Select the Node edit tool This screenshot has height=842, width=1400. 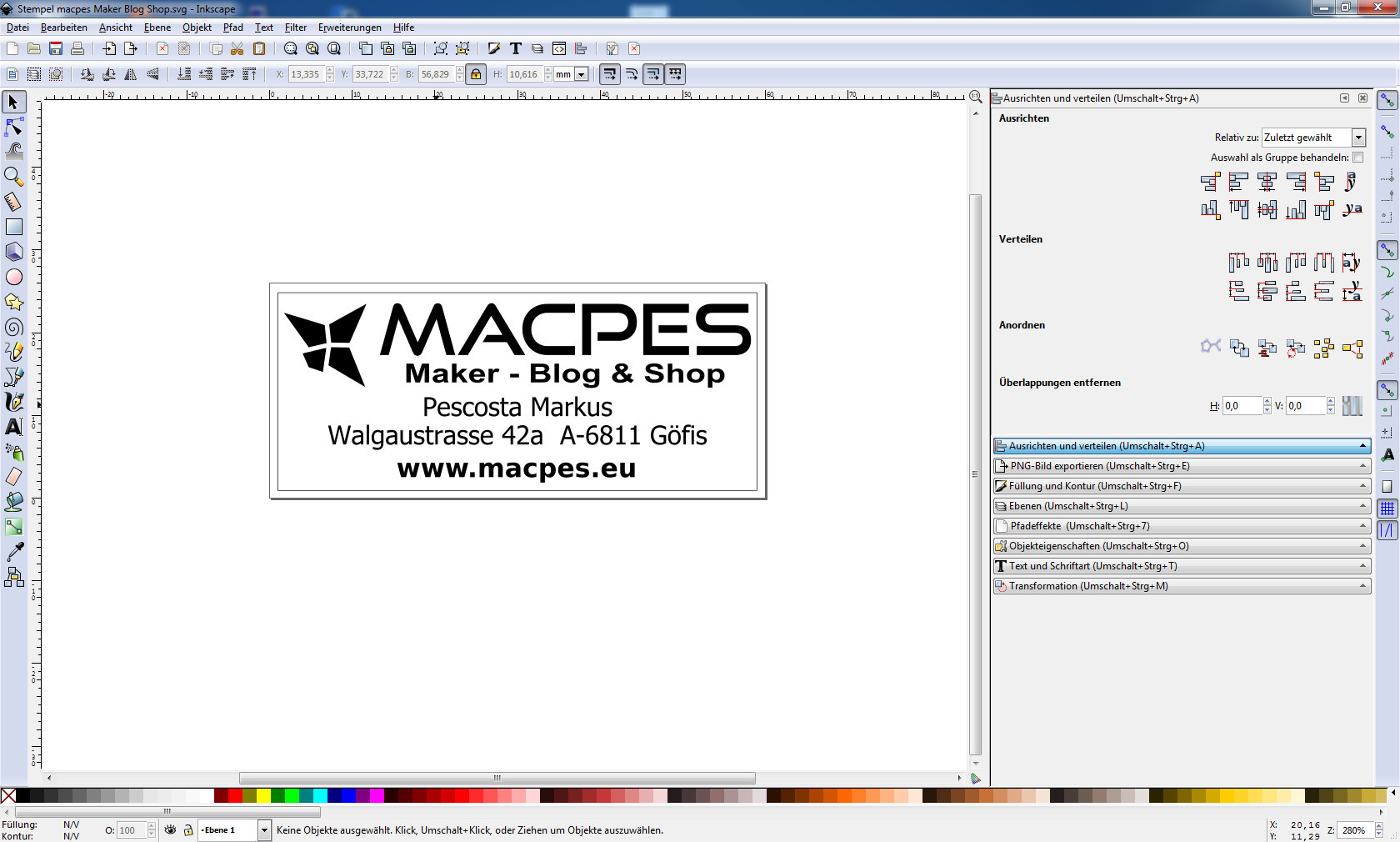(x=13, y=127)
